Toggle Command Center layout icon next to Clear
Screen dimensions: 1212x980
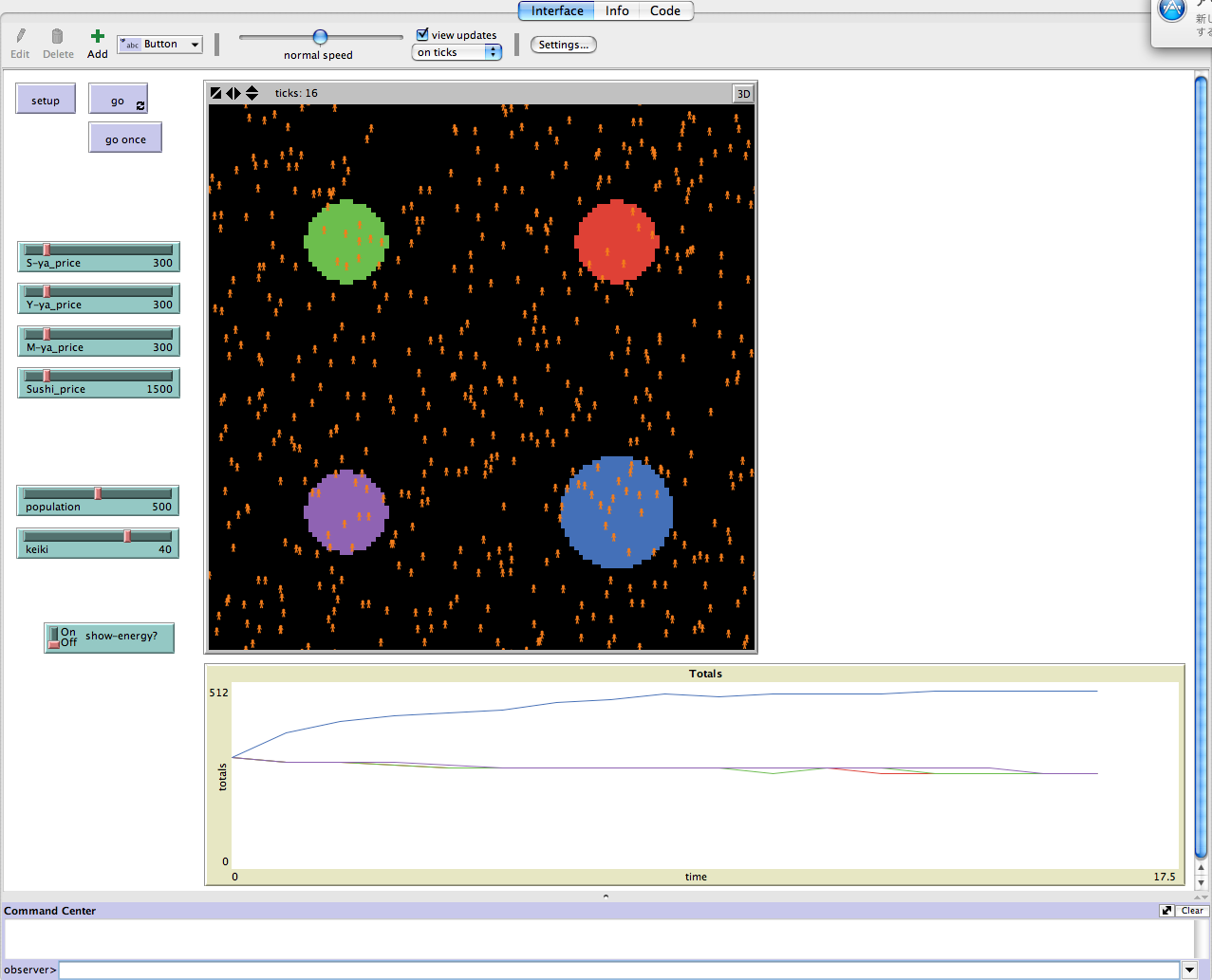click(1166, 911)
